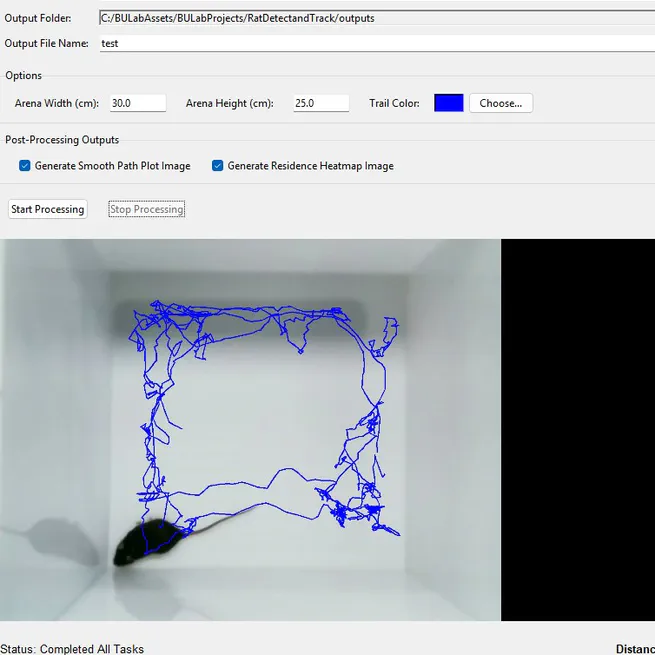Viewport: 655px width, 655px height.
Task: Click the 'Options' group heading
Action: [23, 76]
